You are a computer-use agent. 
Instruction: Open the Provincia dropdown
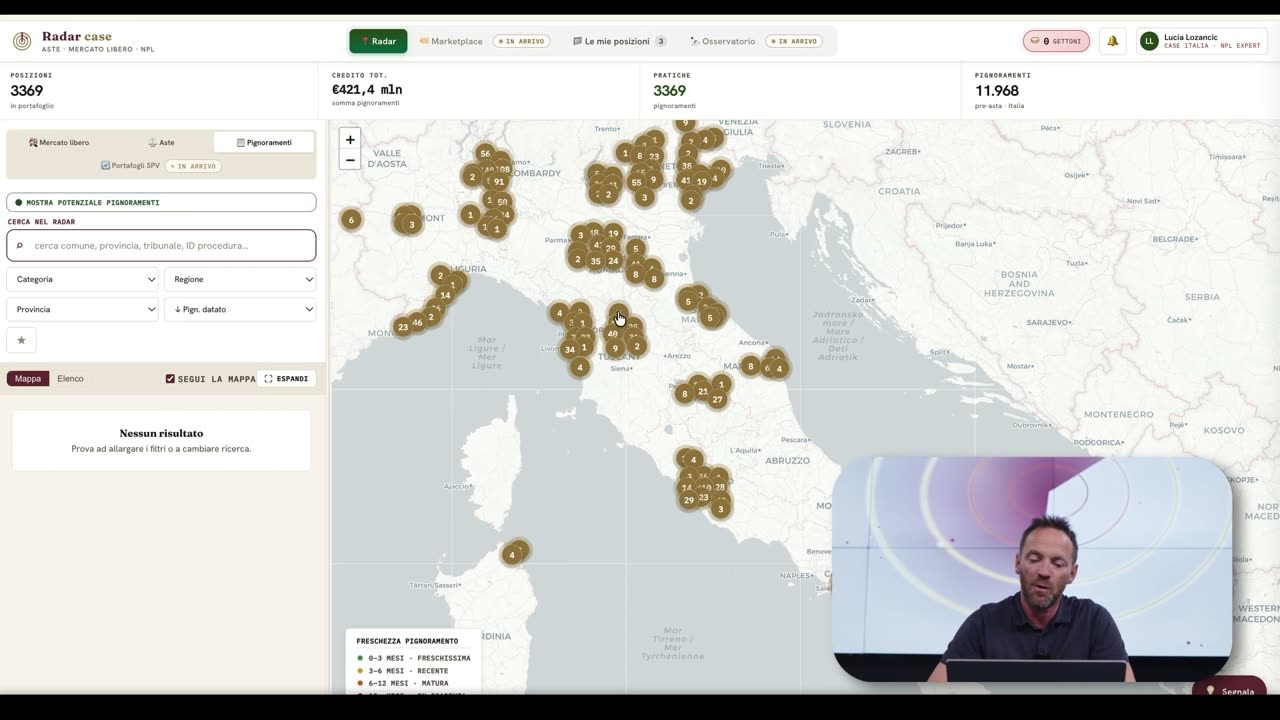pyautogui.click(x=82, y=309)
